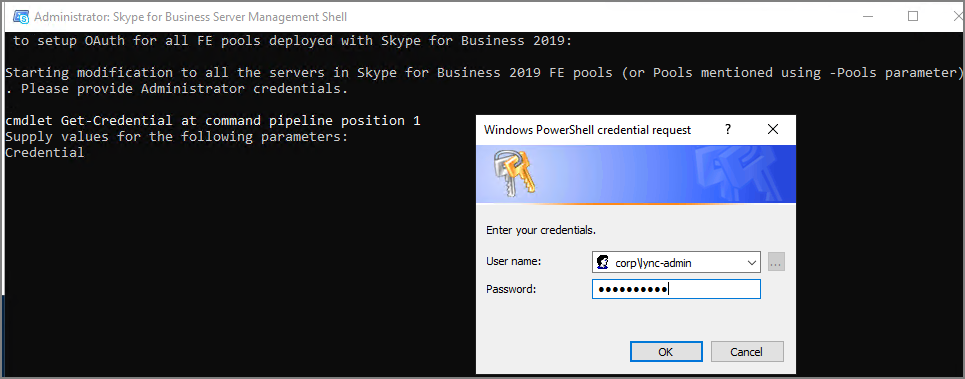Confirm credentials with the OK button
This screenshot has width=965, height=379.
(666, 352)
